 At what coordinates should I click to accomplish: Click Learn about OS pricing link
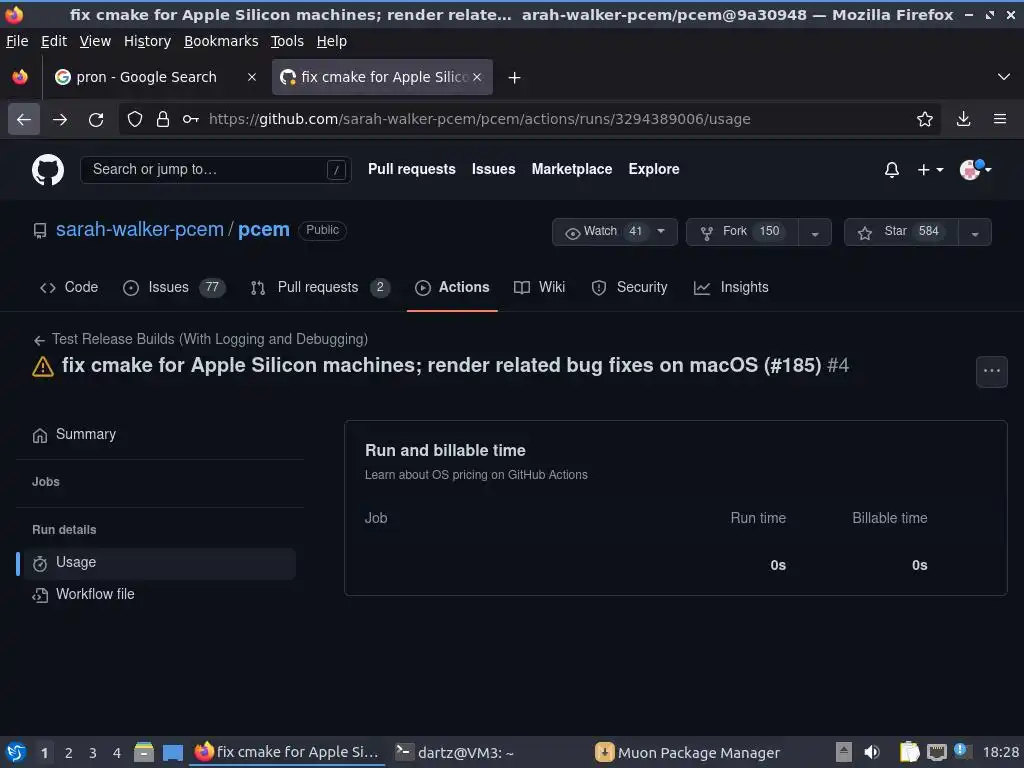click(x=476, y=475)
